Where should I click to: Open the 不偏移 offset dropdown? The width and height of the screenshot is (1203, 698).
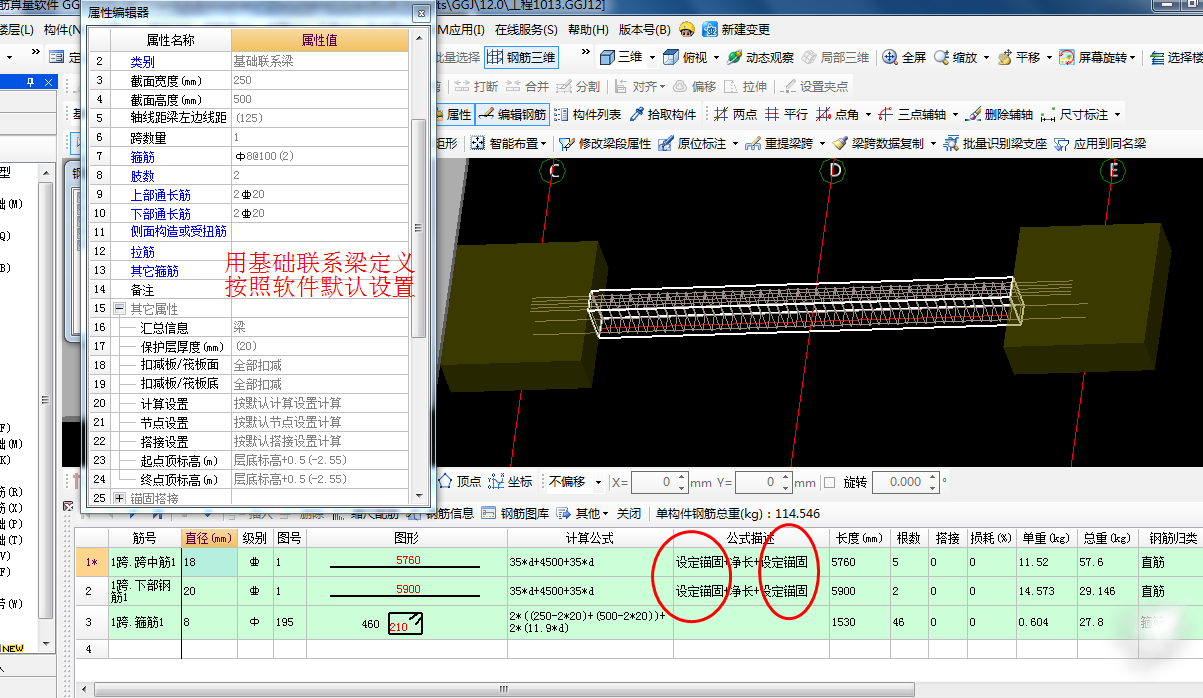[598, 482]
